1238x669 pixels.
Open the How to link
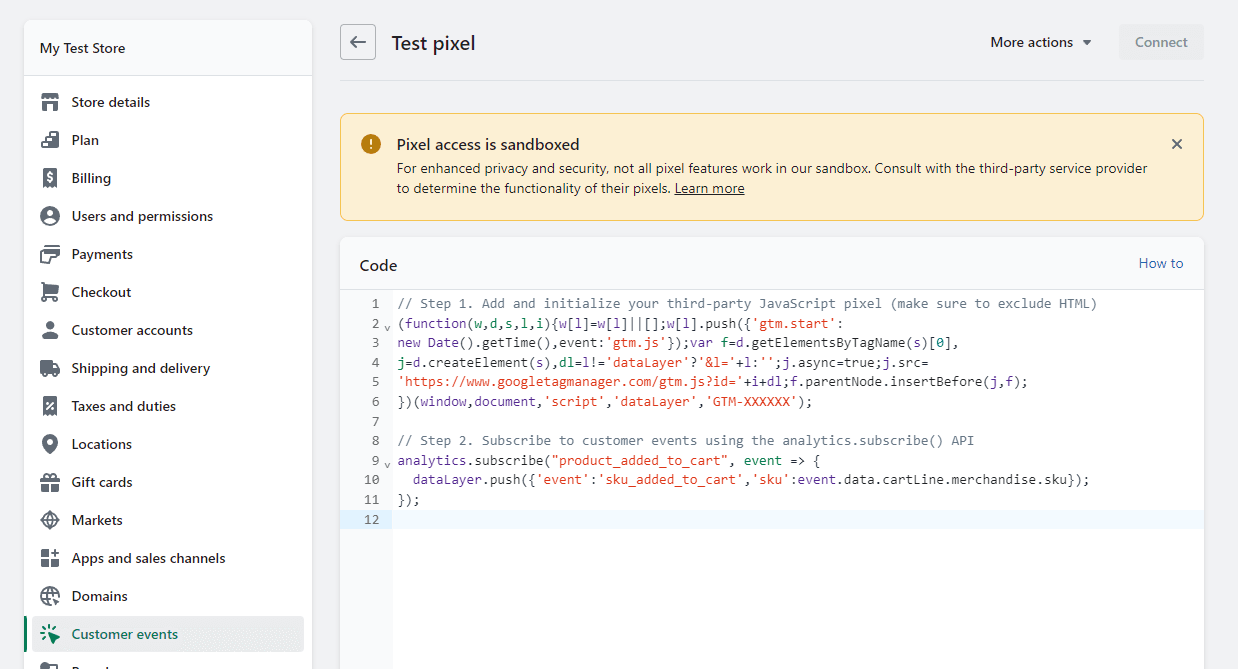click(x=1161, y=263)
